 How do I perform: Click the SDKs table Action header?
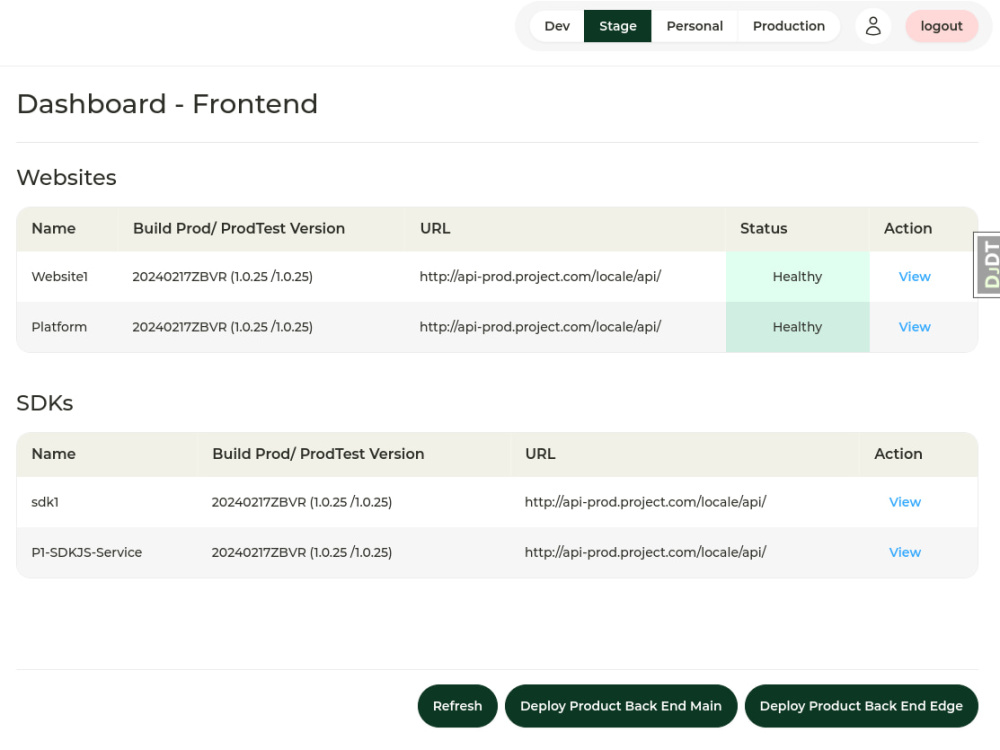(898, 453)
